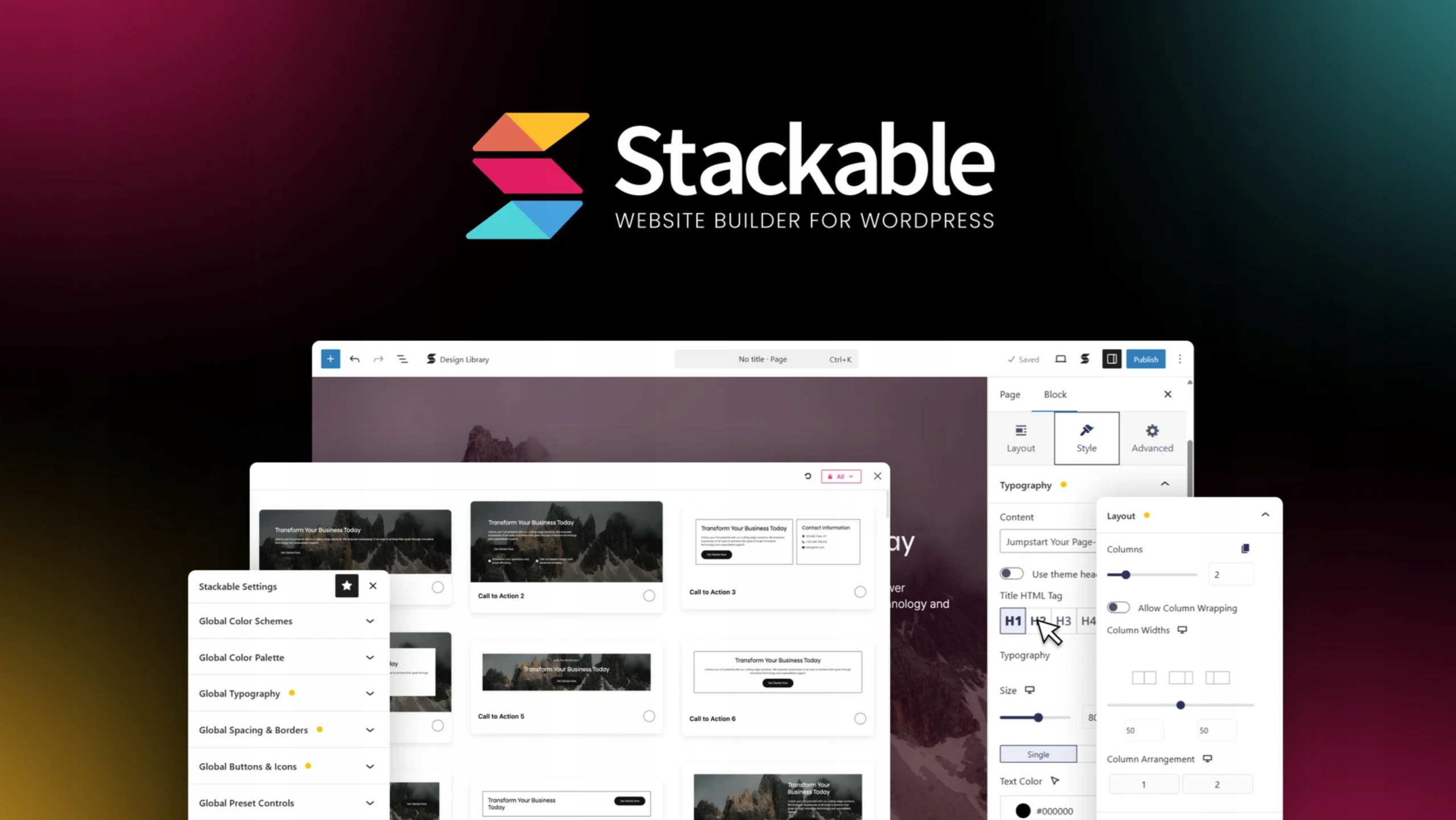Toggle Use theme heading switch

tap(1011, 574)
